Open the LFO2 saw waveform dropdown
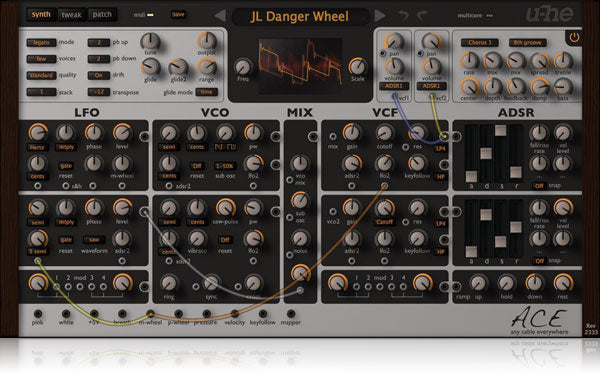The height and width of the screenshot is (375, 600). 94,240
